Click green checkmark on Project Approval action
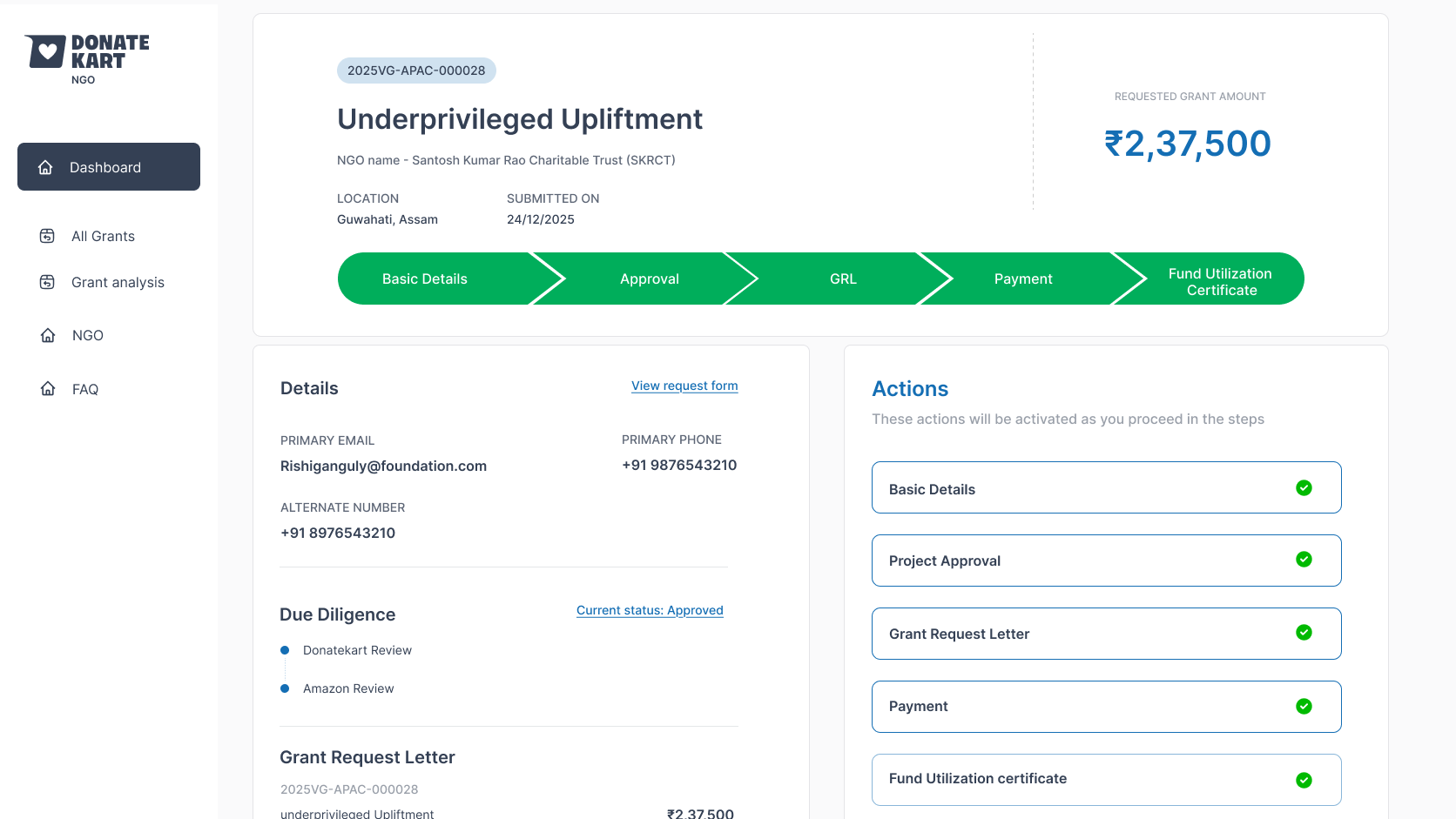1456x819 pixels. pos(1304,559)
